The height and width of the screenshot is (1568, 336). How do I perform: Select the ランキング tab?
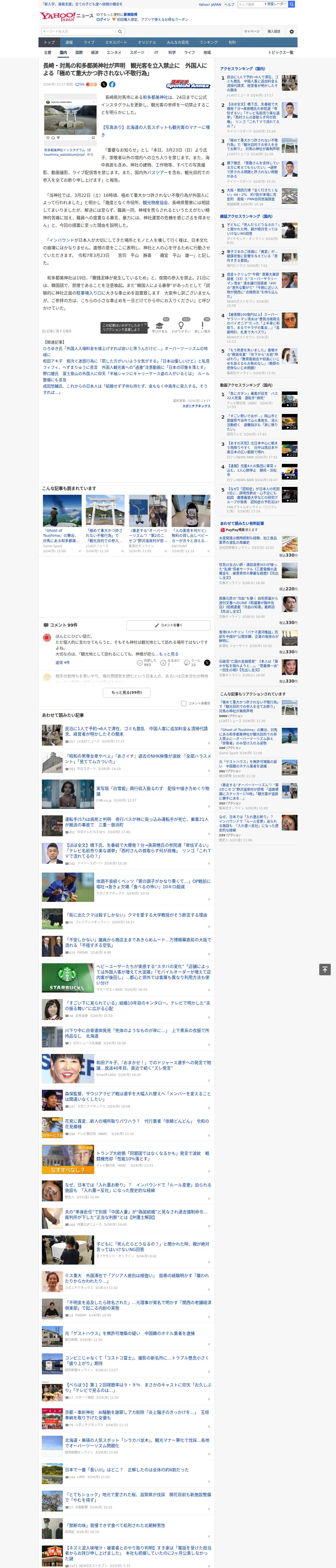(x=209, y=43)
